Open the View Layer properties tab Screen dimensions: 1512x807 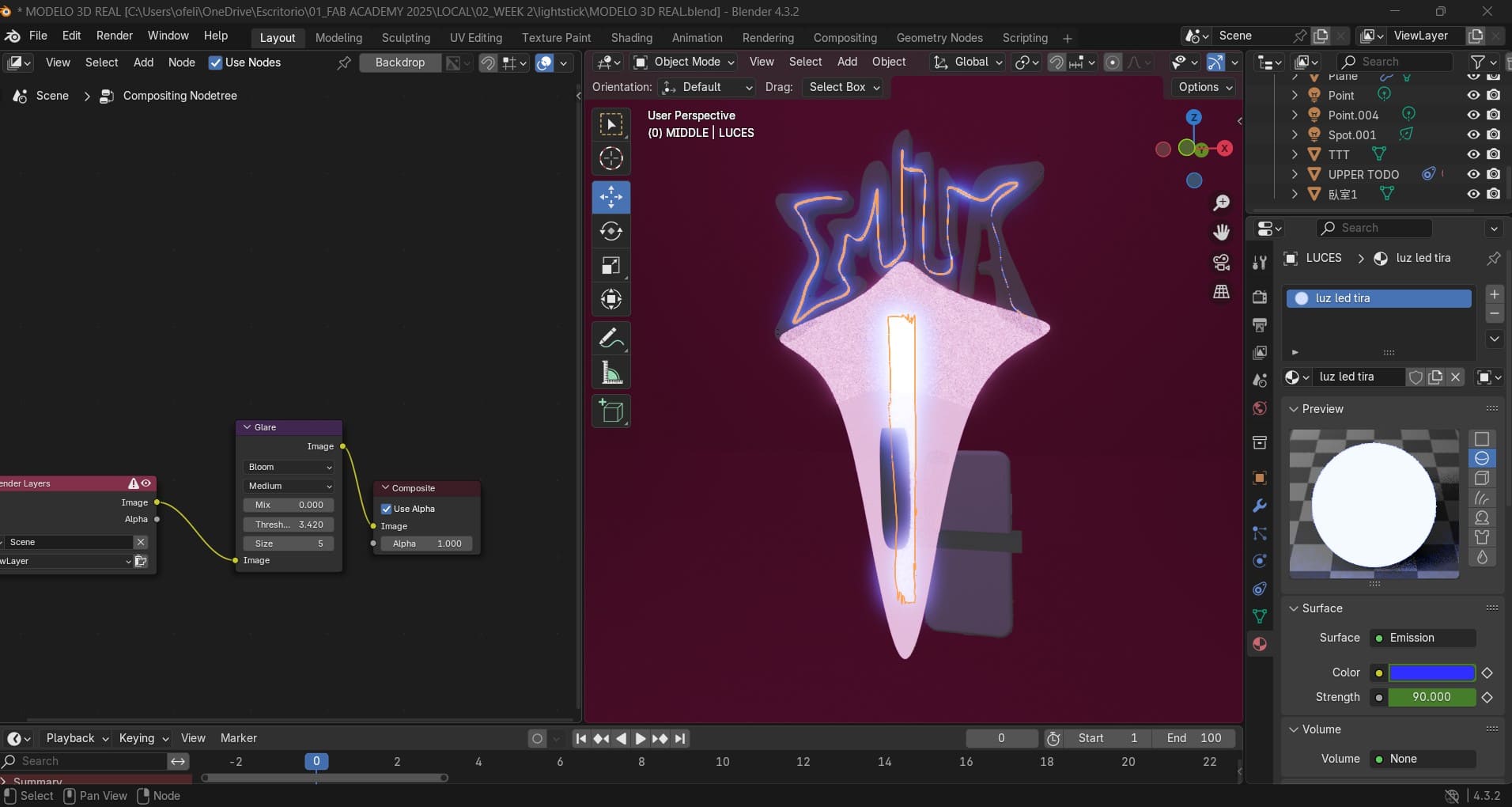(1260, 352)
